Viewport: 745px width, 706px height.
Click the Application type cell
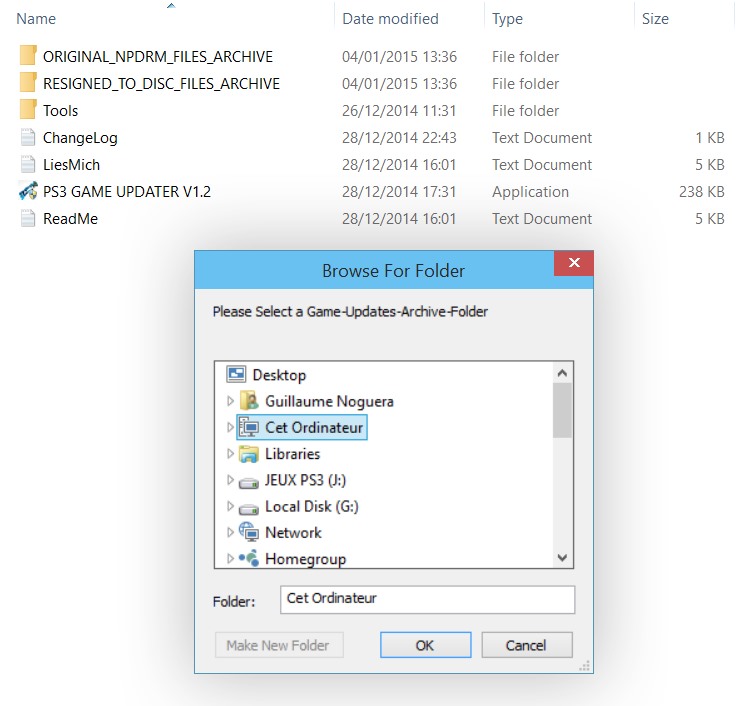tap(530, 192)
